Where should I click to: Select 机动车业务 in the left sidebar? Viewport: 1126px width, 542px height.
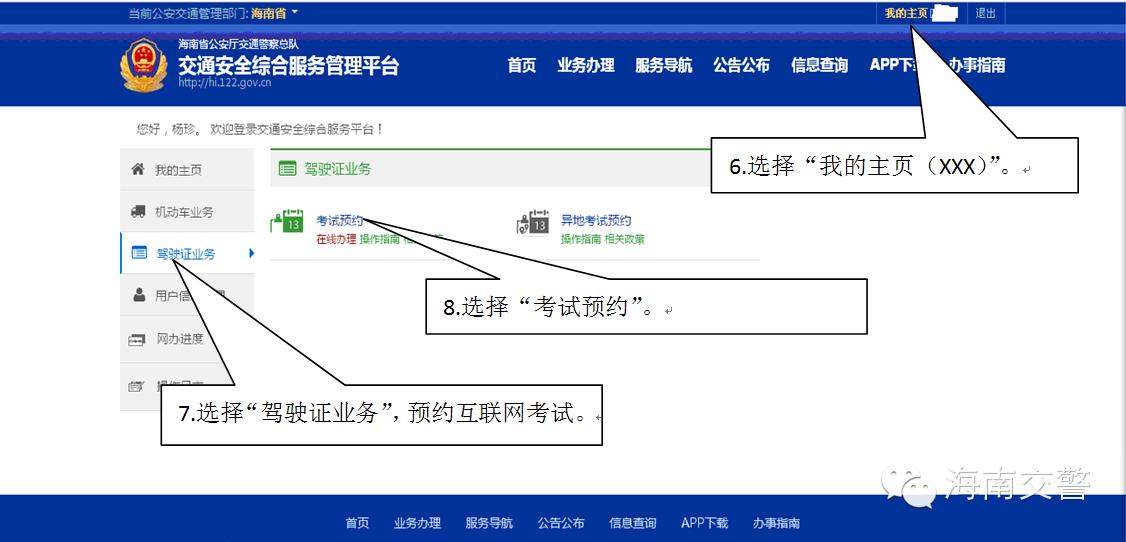pos(187,212)
